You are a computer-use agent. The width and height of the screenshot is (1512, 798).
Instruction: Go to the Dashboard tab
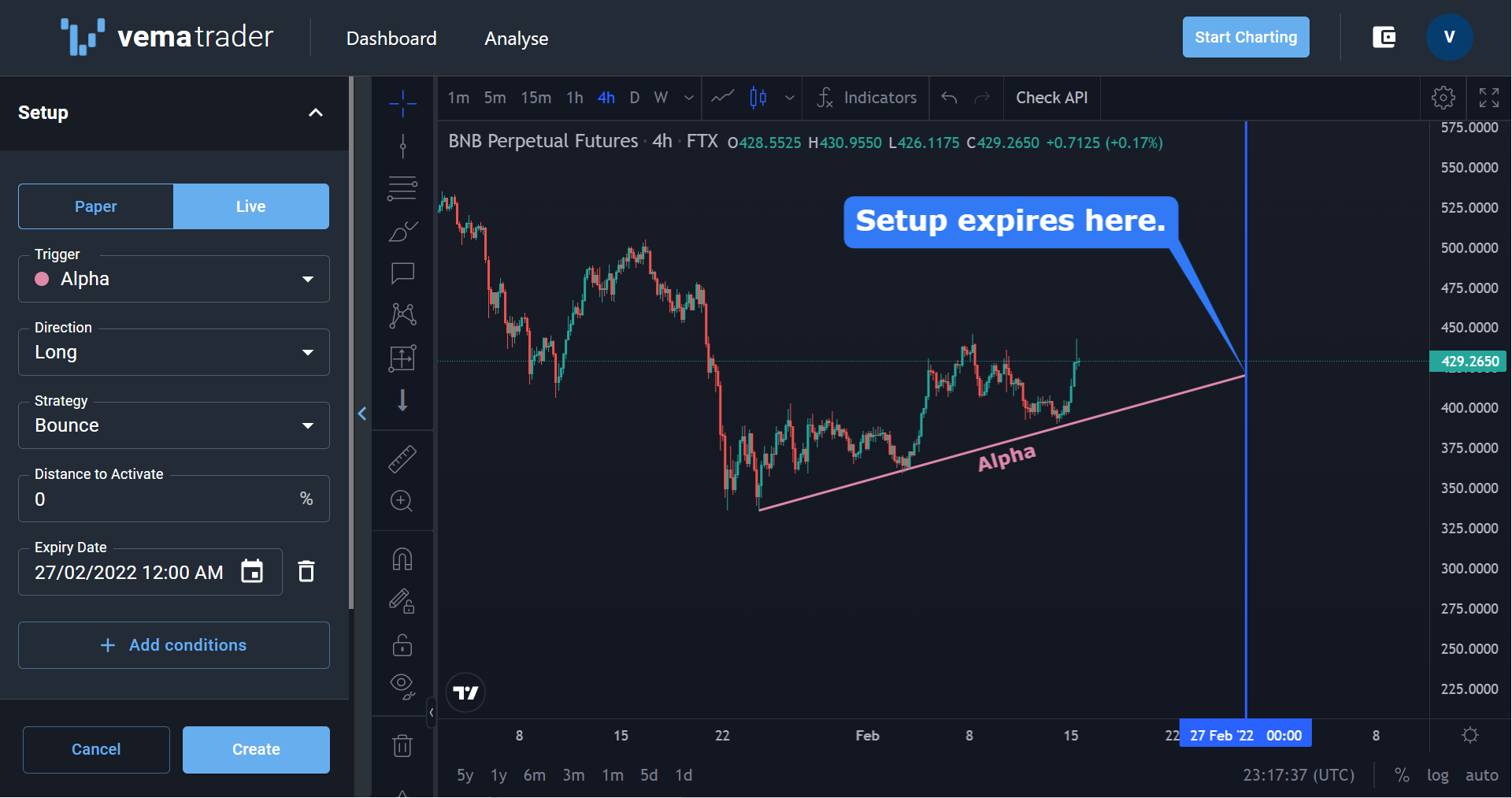(x=391, y=39)
